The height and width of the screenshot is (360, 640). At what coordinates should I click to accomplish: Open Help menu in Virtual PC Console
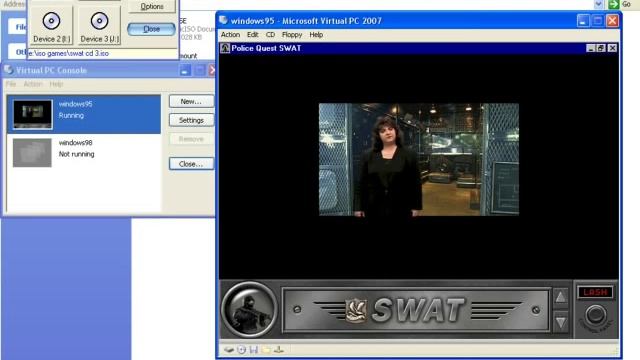click(x=56, y=84)
